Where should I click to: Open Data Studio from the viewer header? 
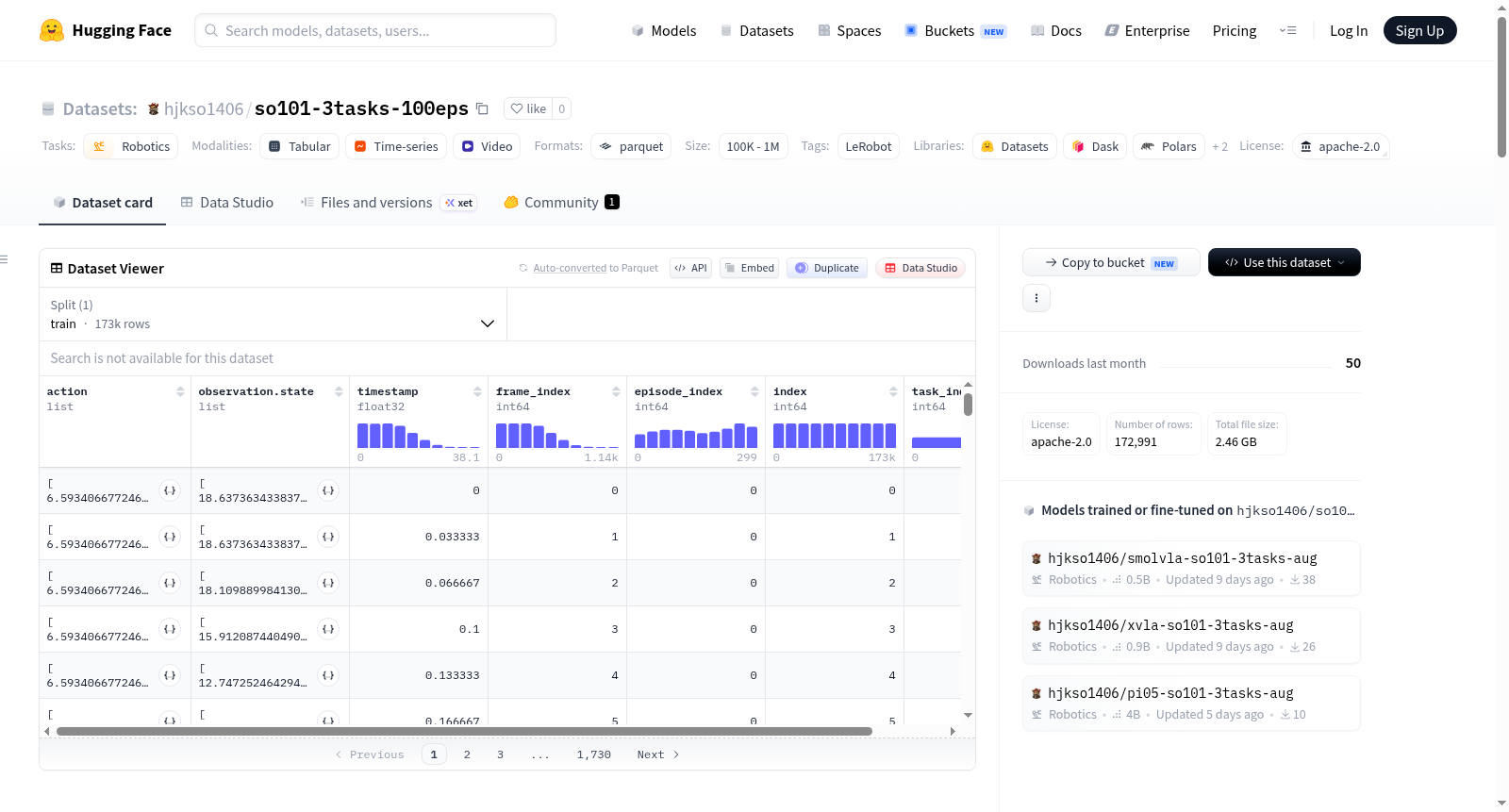coord(920,268)
